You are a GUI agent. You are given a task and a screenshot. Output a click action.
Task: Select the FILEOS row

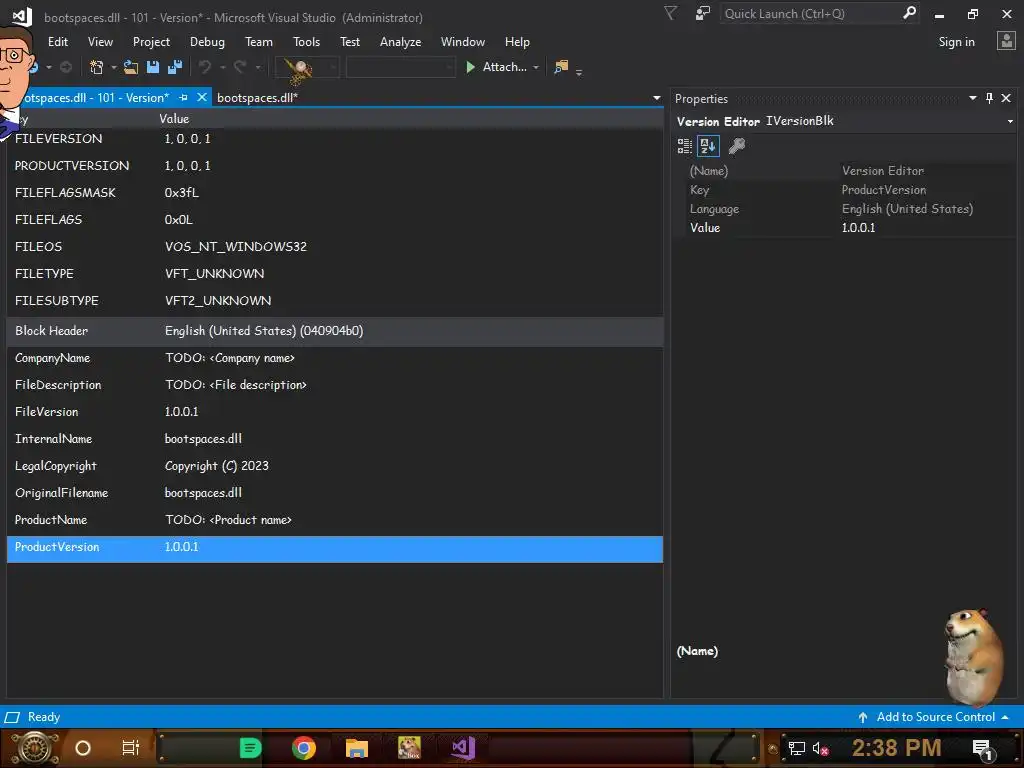click(335, 247)
